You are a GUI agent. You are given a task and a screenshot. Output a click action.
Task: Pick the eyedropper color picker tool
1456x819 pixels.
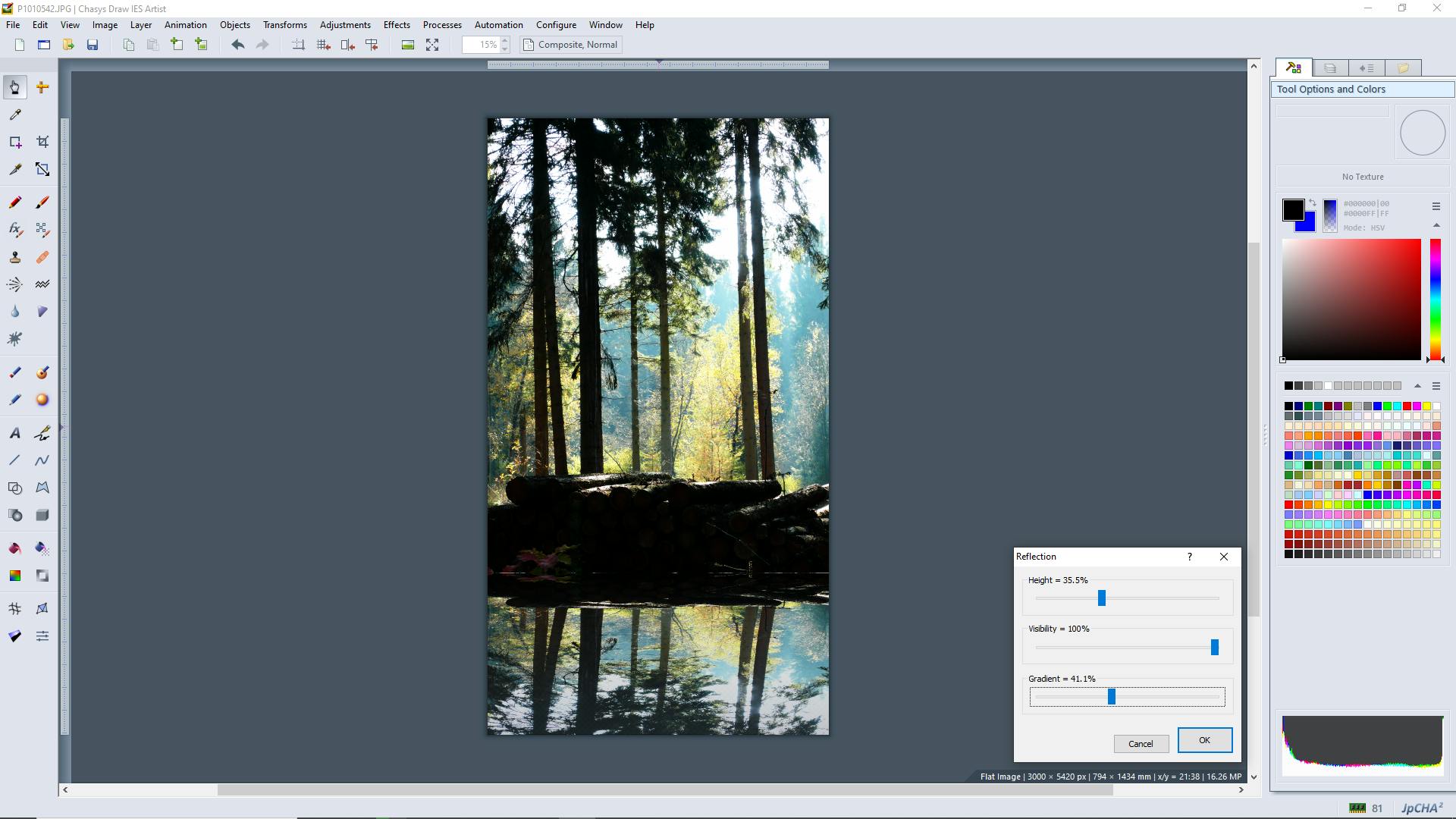14,115
